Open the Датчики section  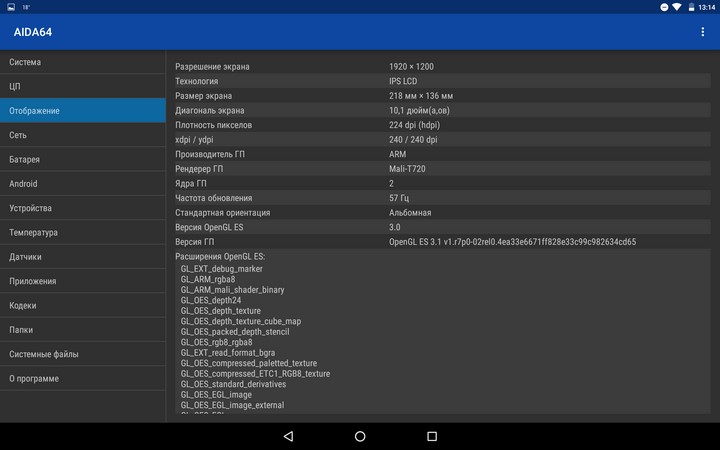pyautogui.click(x=83, y=257)
